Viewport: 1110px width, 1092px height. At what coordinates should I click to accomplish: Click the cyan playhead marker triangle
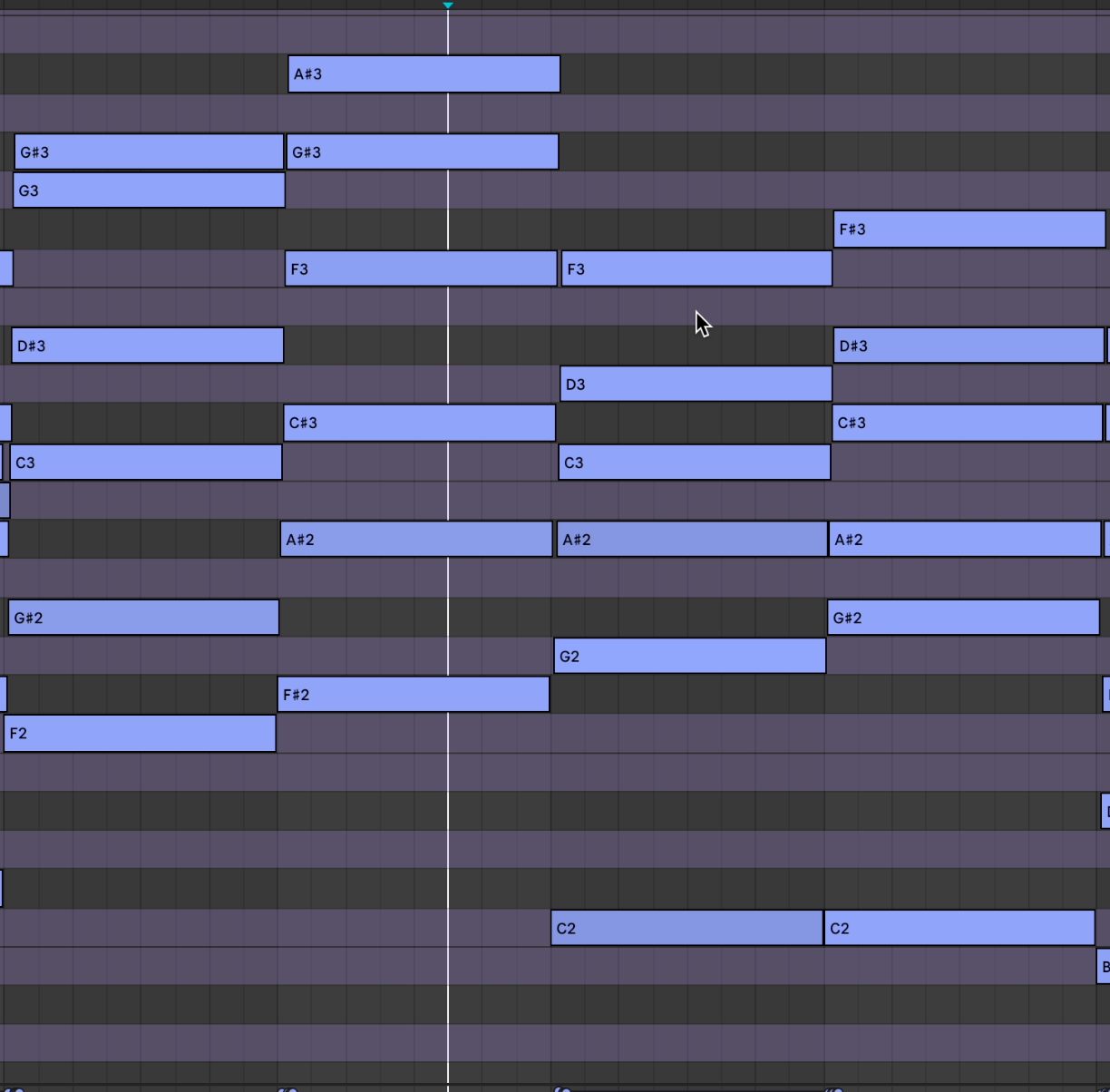(448, 5)
